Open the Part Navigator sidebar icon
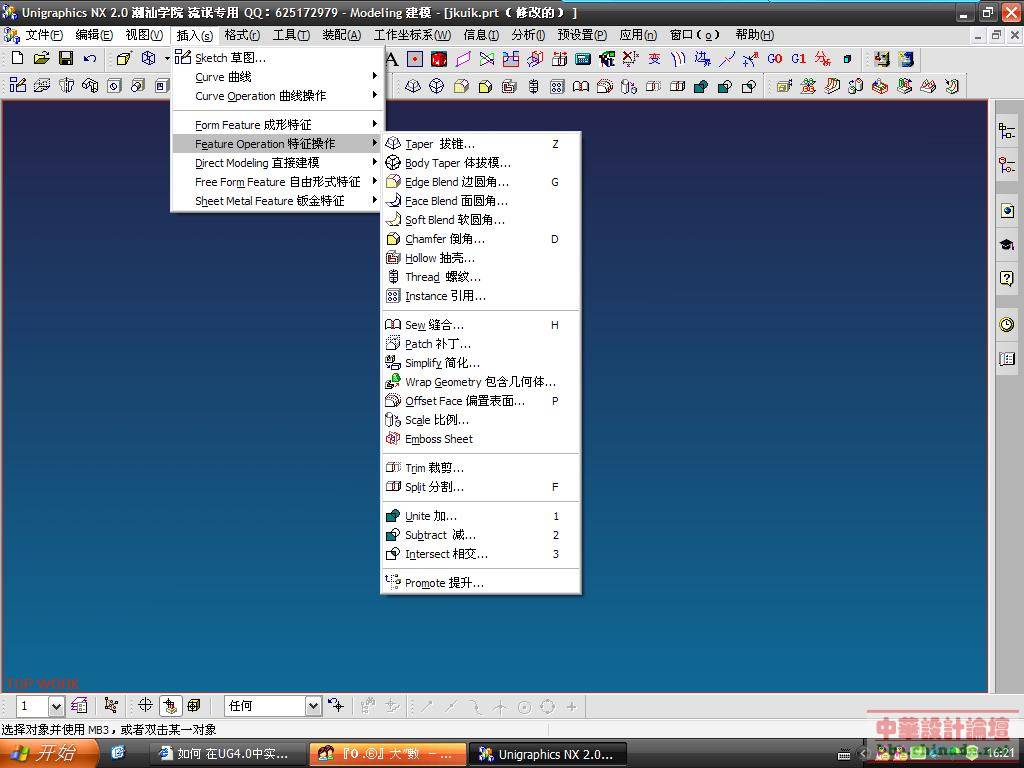This screenshot has width=1024, height=768. click(1006, 164)
